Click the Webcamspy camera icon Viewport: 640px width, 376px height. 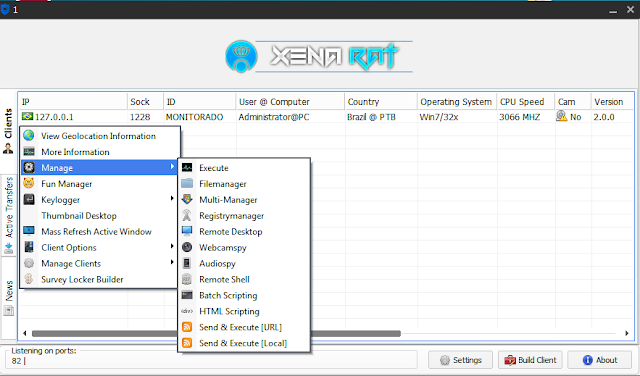point(187,247)
